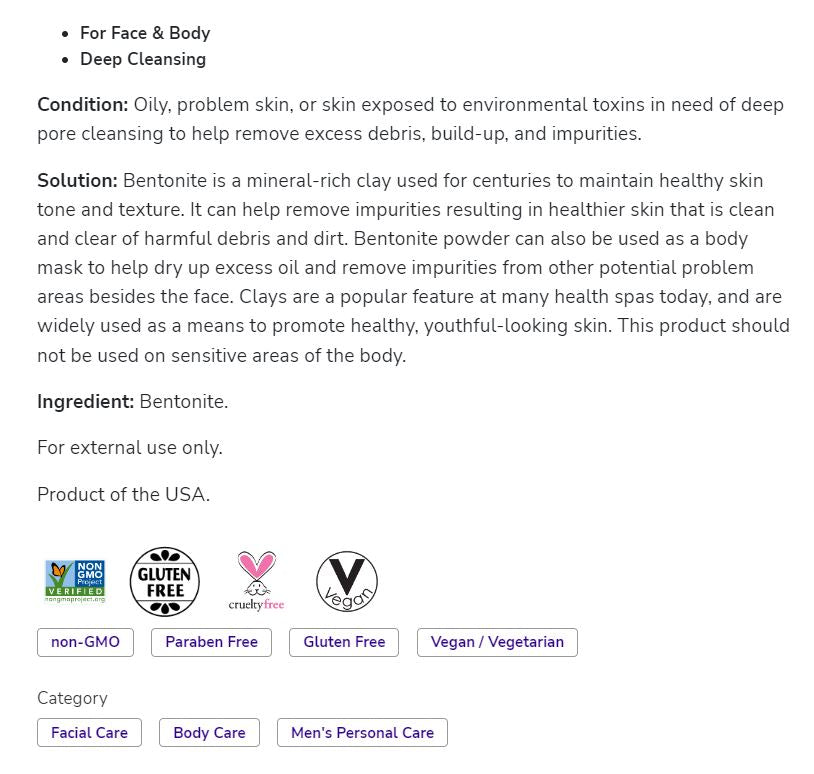Click the cruelty free bunny icon
814x774 pixels.
pyautogui.click(x=254, y=580)
